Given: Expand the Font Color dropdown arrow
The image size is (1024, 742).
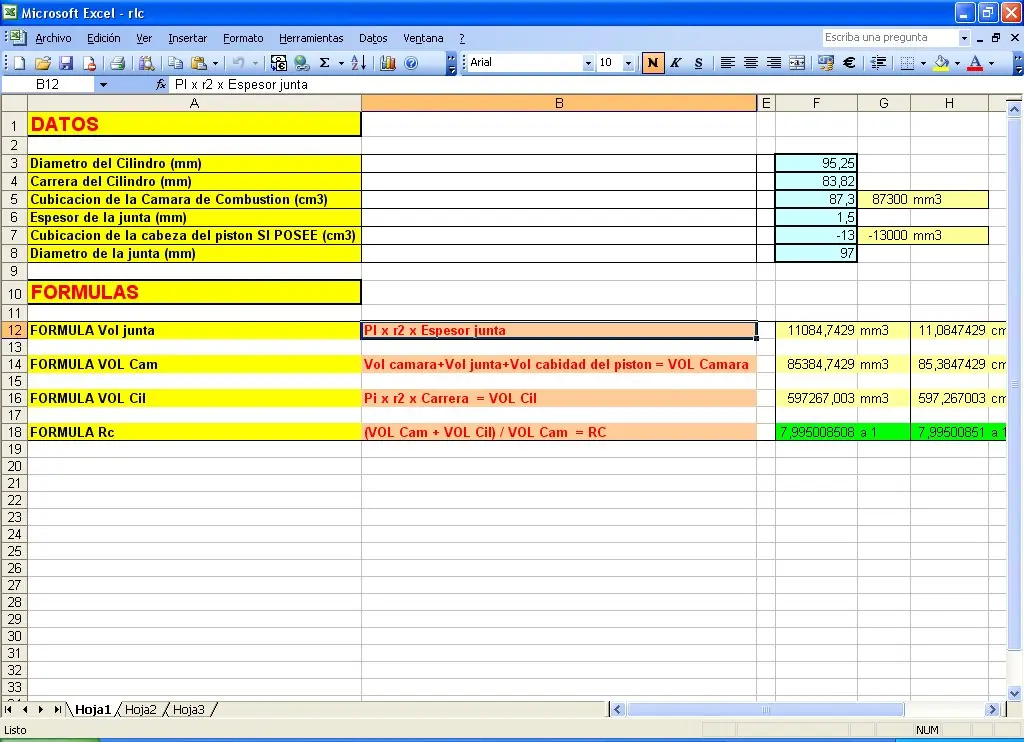Looking at the screenshot, I should coord(991,63).
